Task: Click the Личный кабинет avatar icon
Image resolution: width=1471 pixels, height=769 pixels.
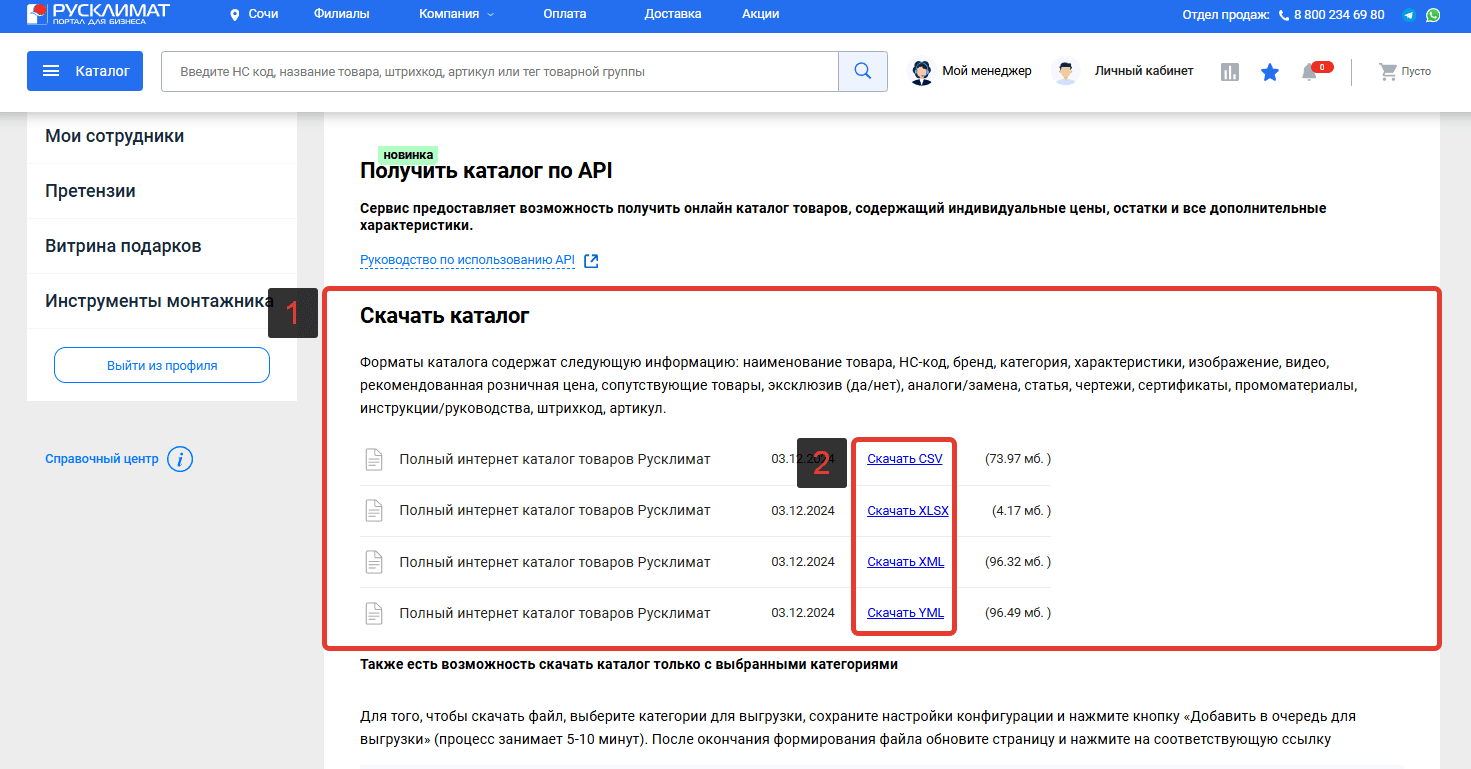Action: click(1066, 71)
